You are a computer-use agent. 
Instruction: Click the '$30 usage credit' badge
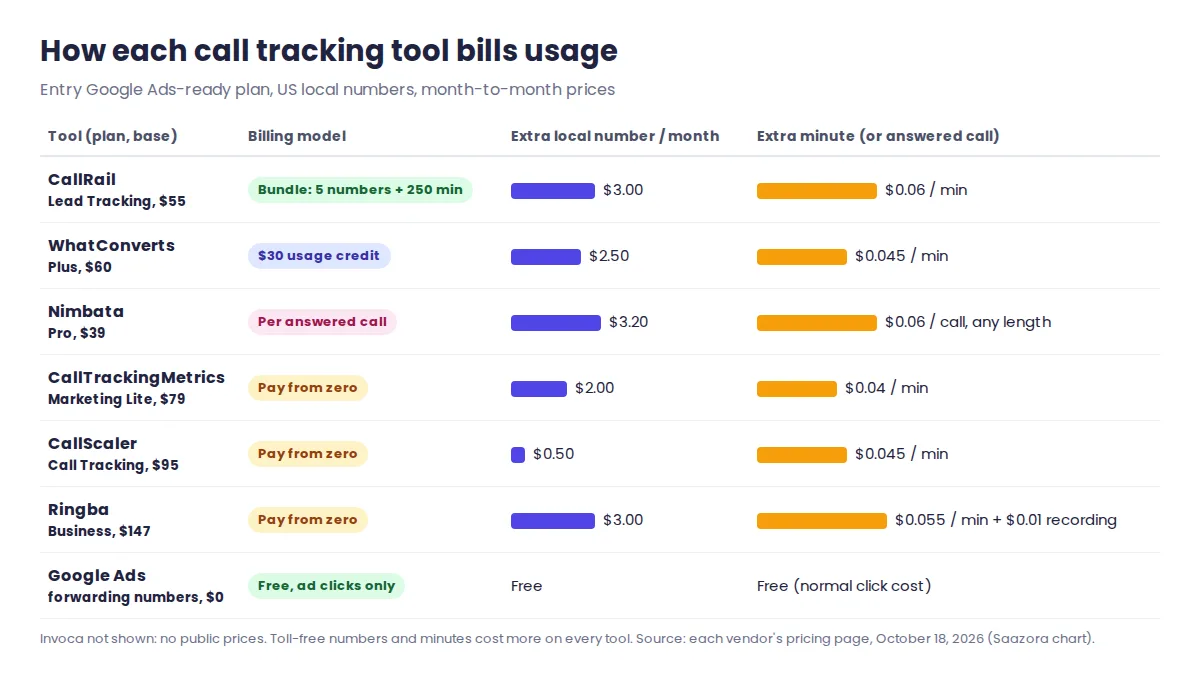(x=319, y=256)
